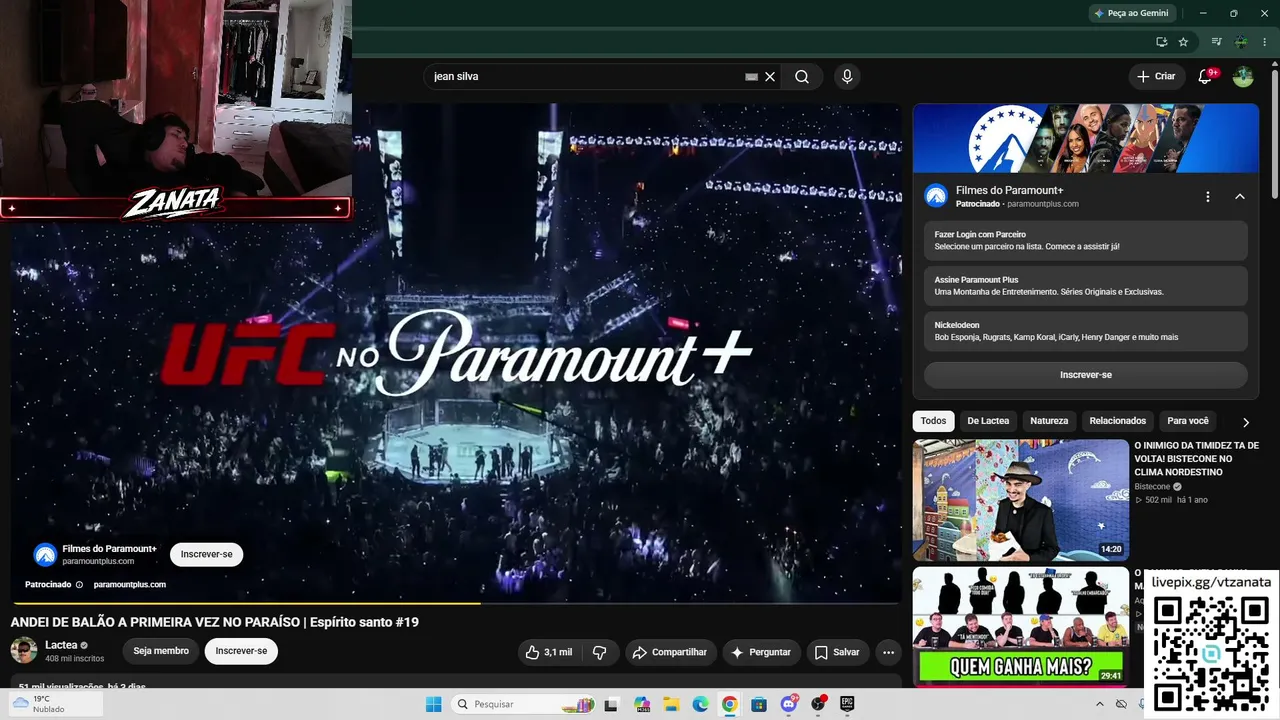Open the Windows Start menu
Screen dimensions: 1280x720
tap(433, 704)
